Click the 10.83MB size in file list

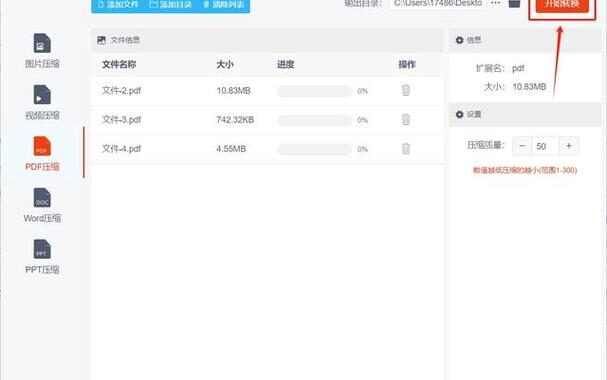coord(233,91)
